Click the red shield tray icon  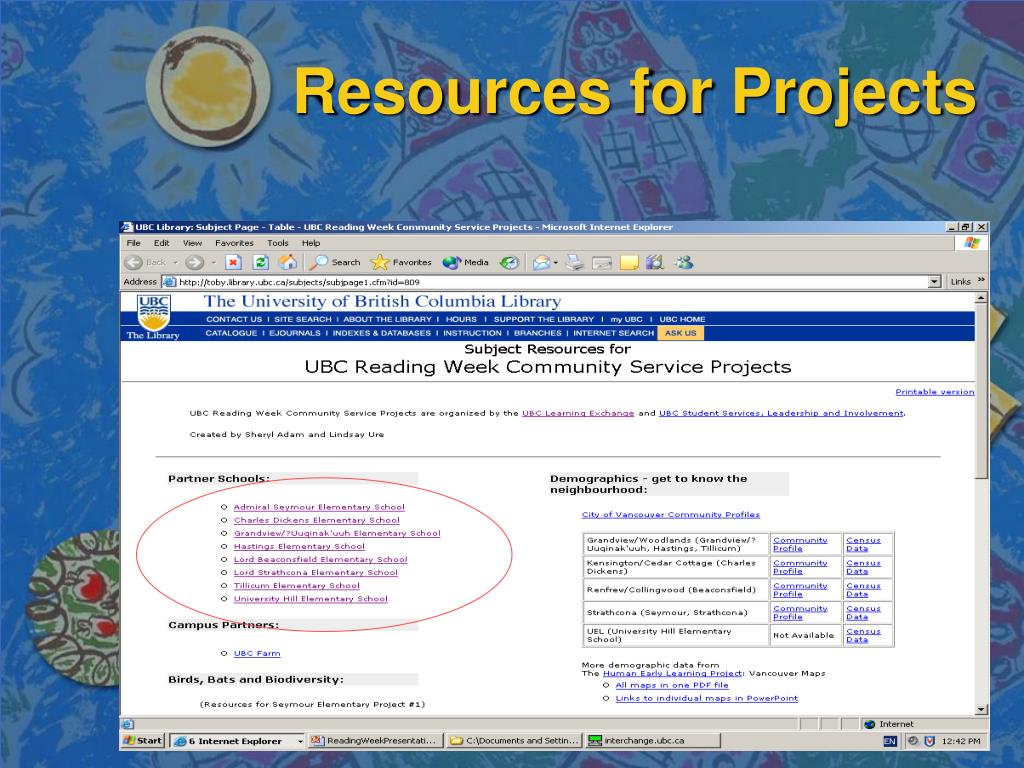coord(929,741)
